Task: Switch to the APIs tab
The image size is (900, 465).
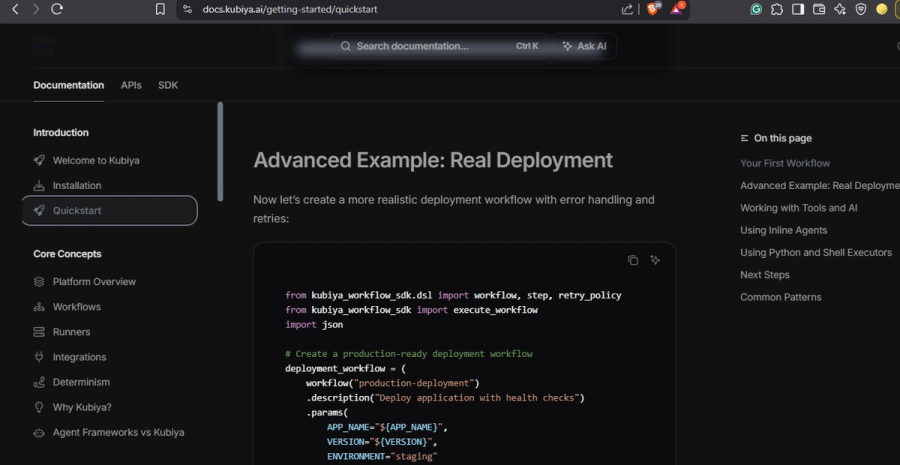Action: [131, 85]
